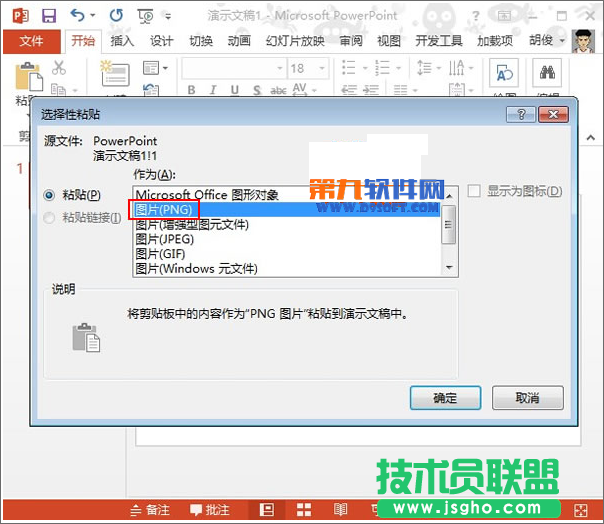
Task: Switch to the 插入 (Insert) tab
Action: coord(122,40)
